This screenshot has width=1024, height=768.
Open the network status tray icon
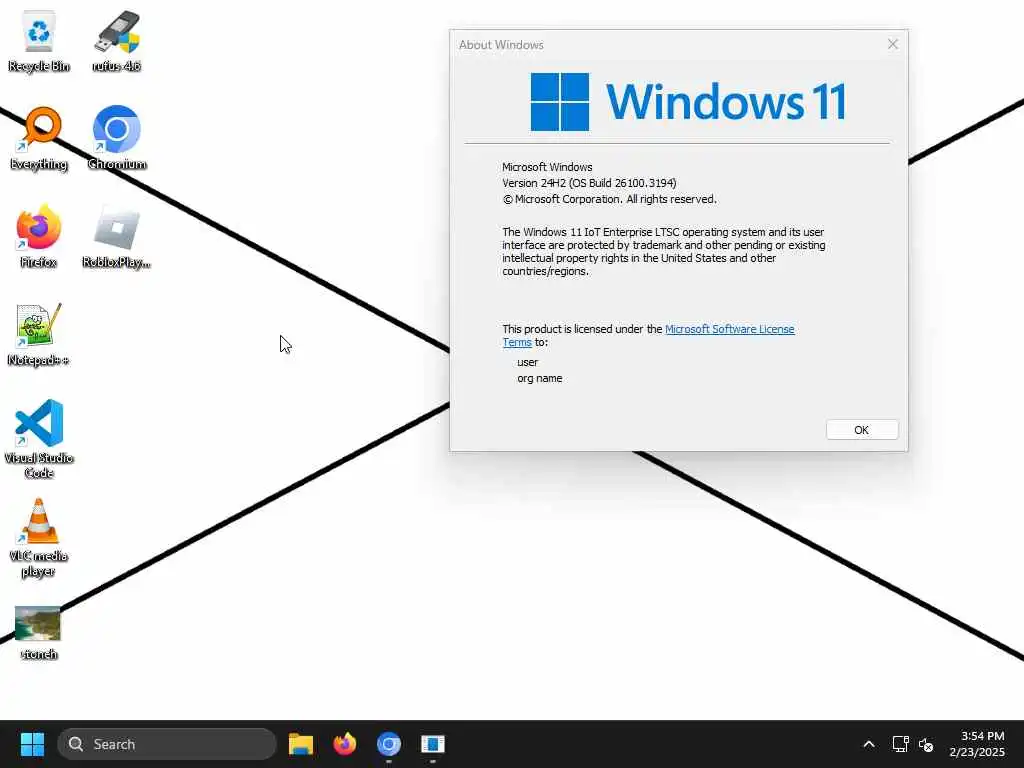(x=901, y=744)
